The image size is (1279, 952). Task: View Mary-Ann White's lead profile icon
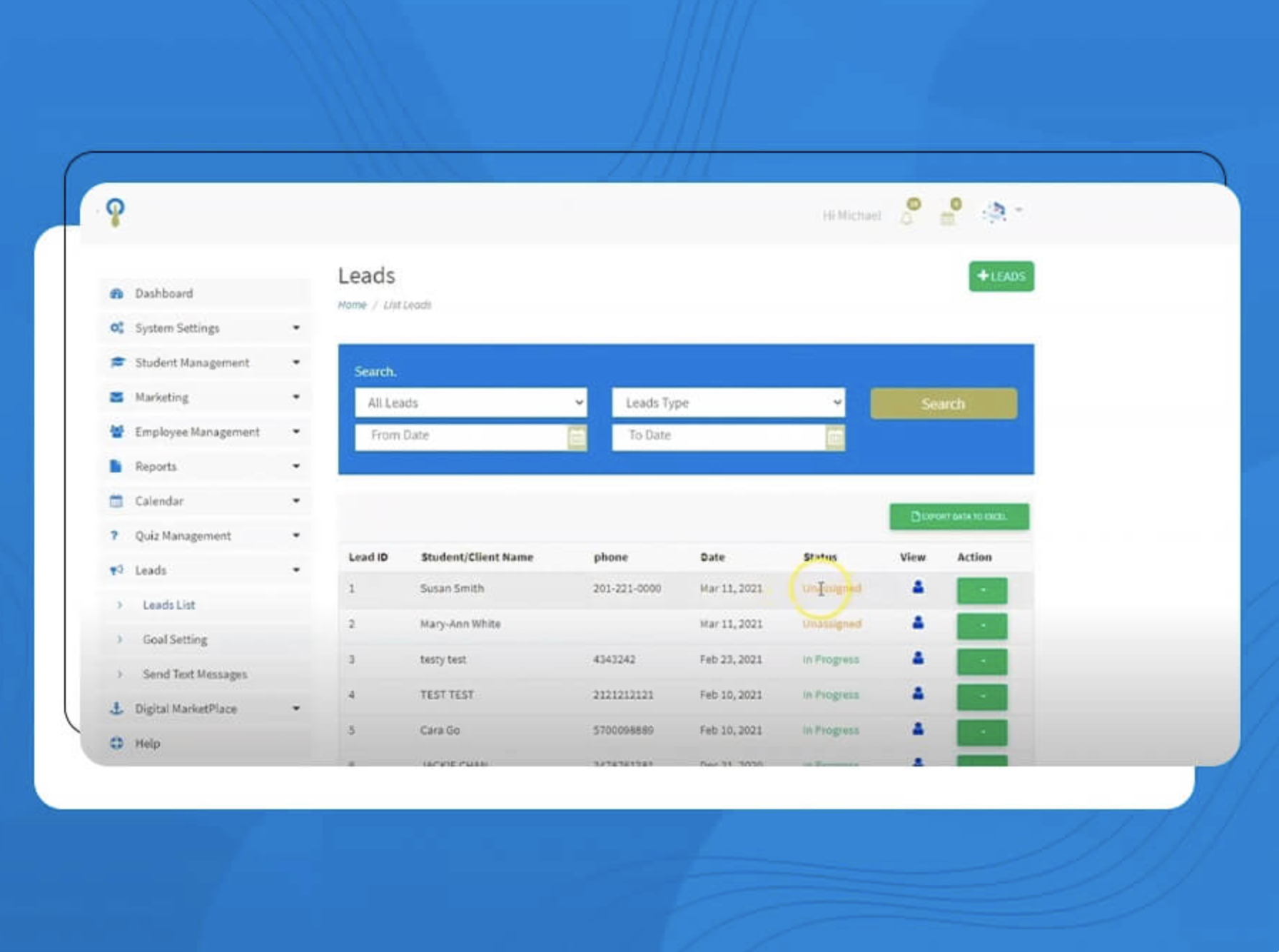point(918,623)
